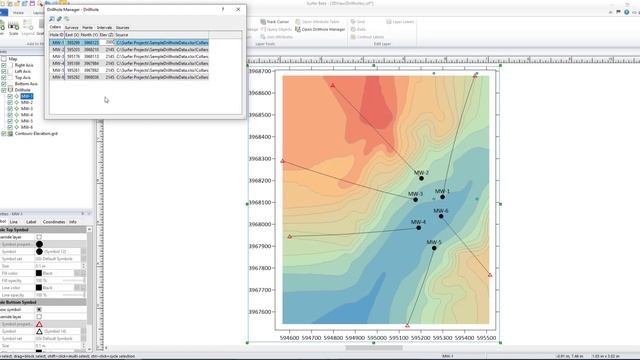Toggle visibility checkbox for Left Axis
Image resolution: width=640 pixels, height=360 pixels.
tap(4, 71)
